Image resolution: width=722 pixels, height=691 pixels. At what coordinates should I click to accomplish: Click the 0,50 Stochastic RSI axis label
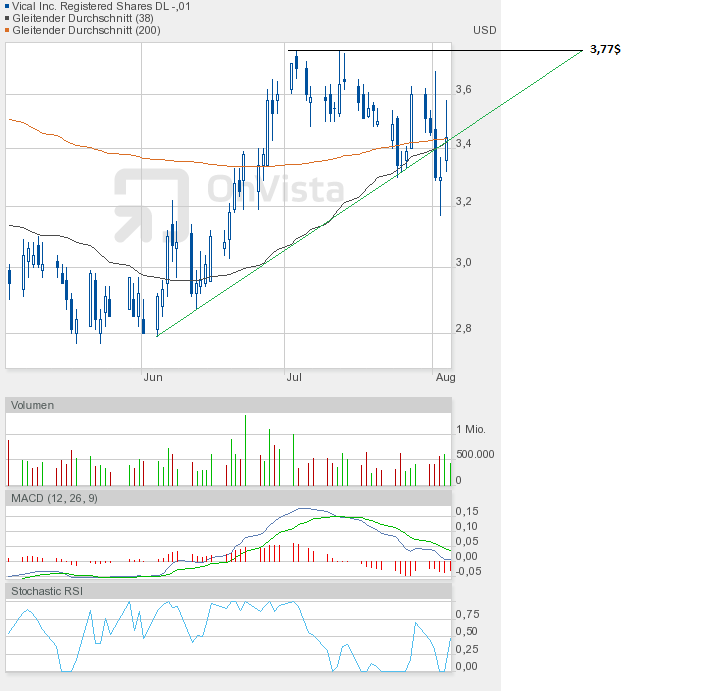[467, 632]
